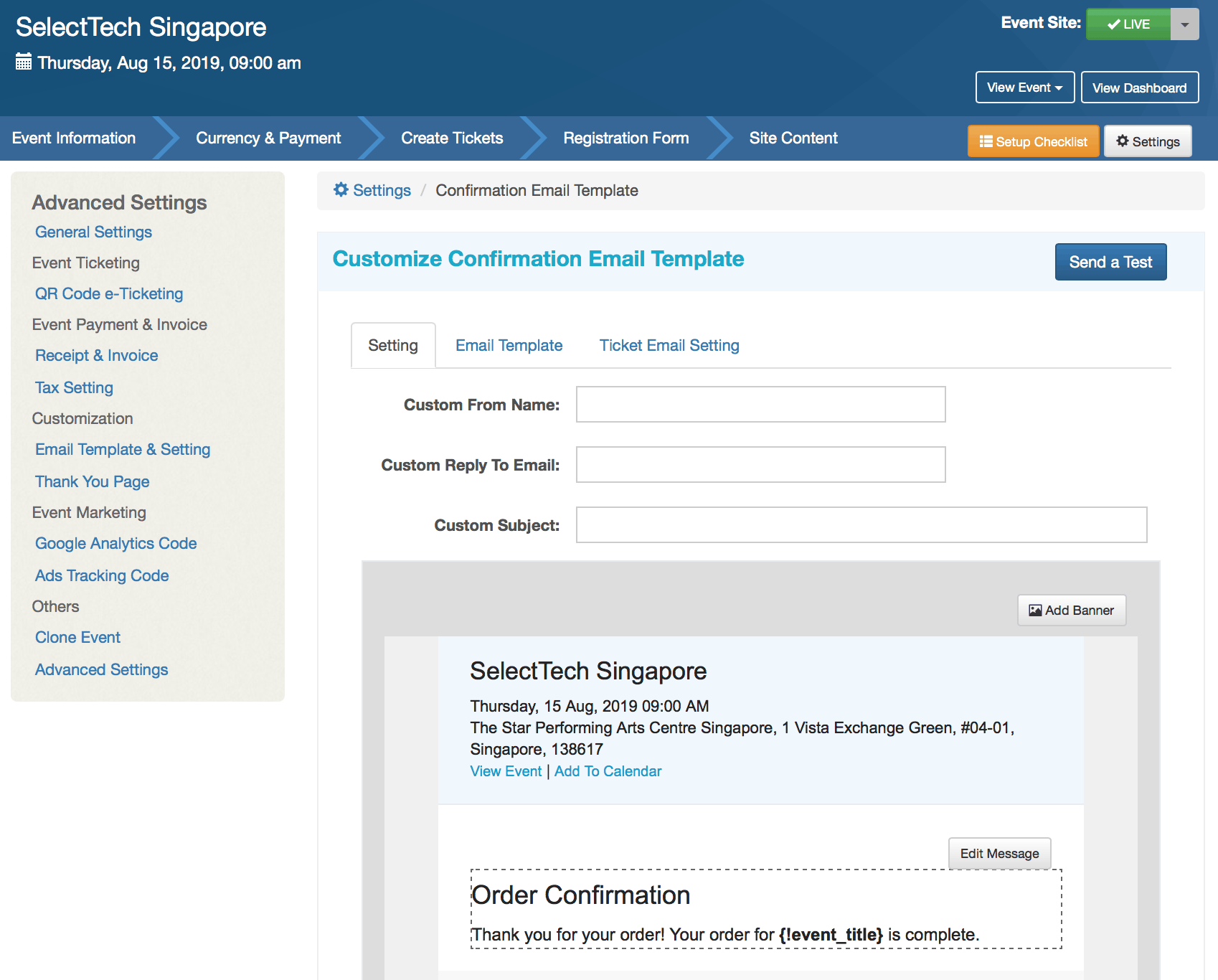Click the gear icon in Settings breadcrumb
This screenshot has height=980, width=1218.
341,189
